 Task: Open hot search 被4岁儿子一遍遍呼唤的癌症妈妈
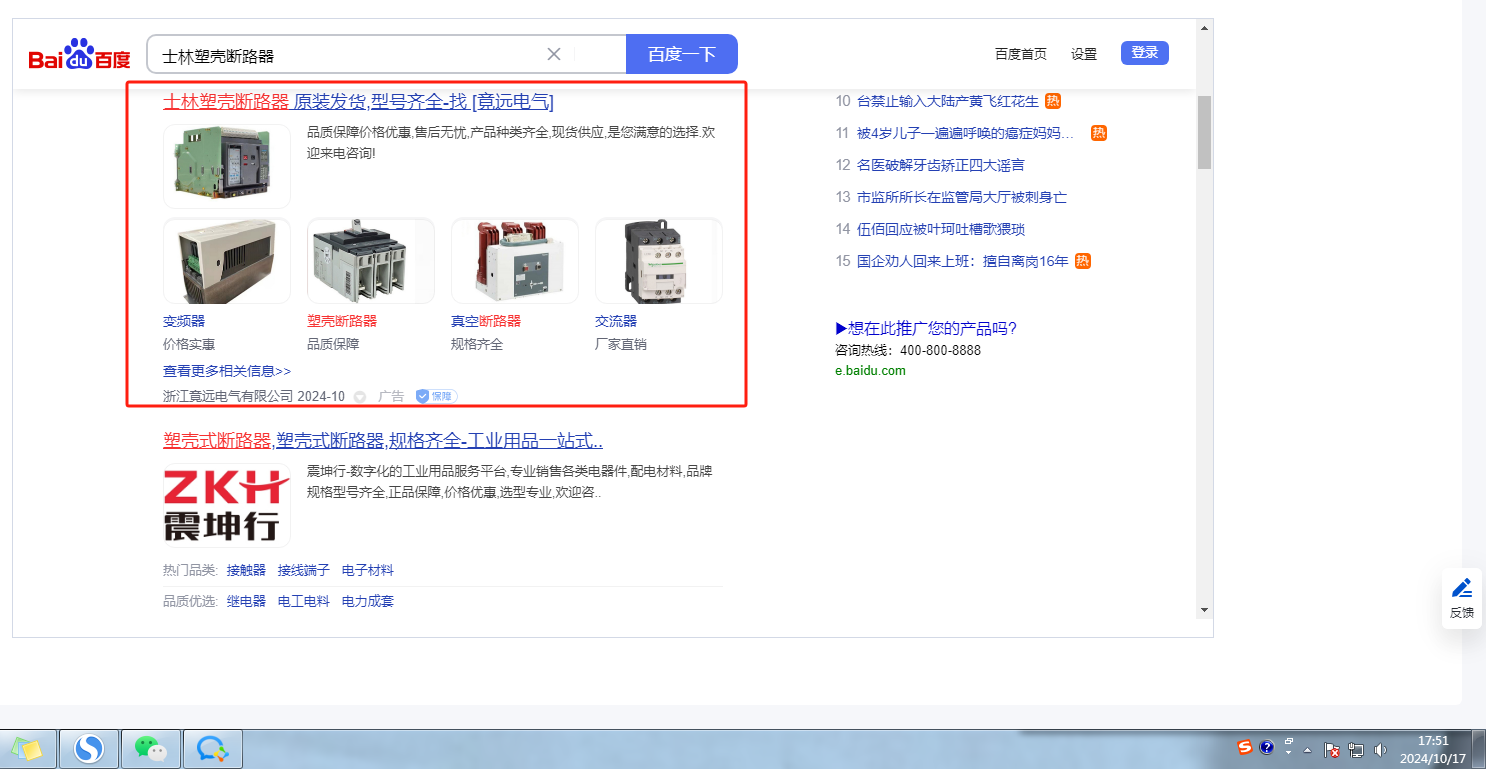point(966,133)
